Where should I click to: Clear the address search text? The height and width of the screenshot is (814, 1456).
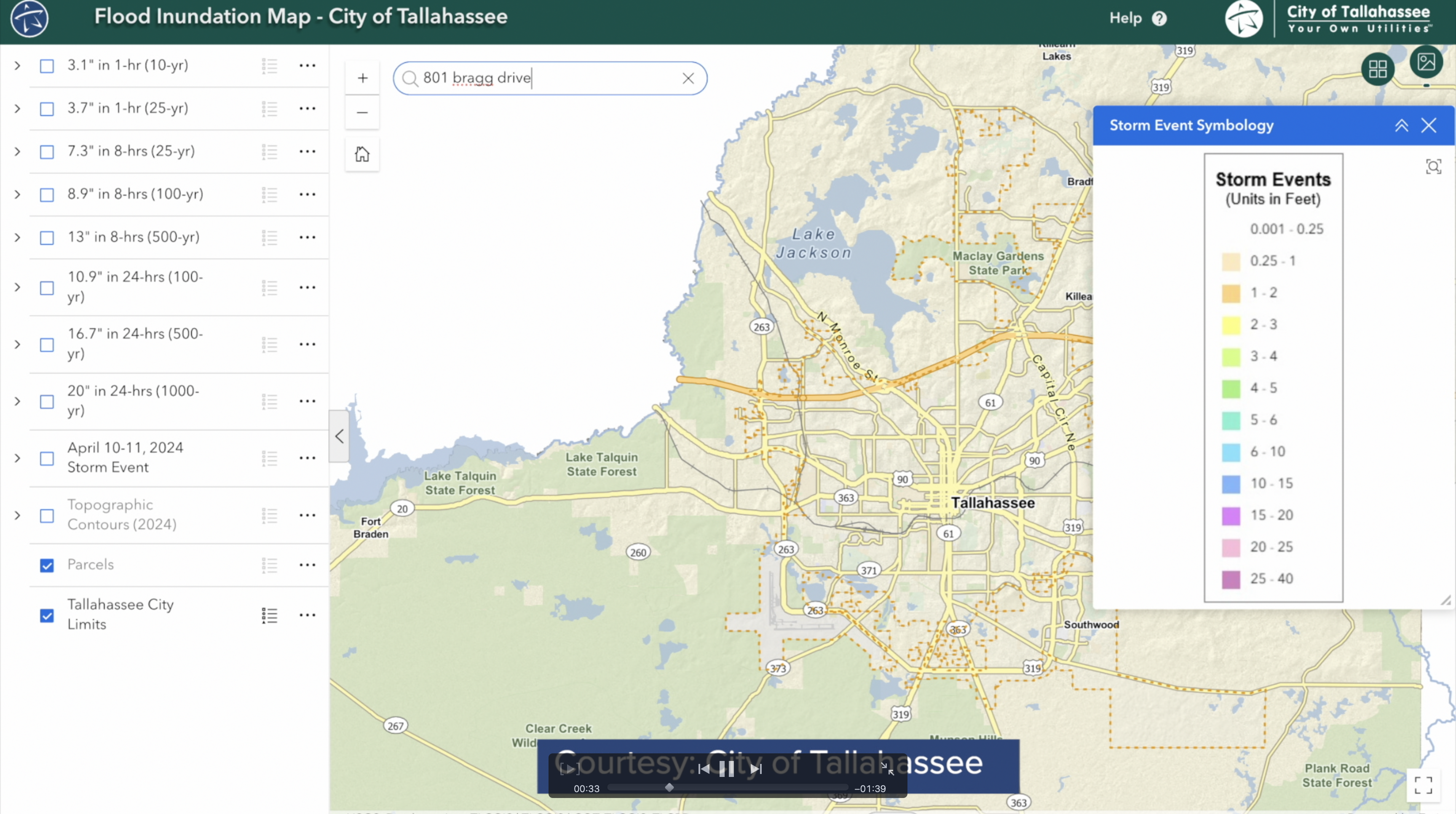click(x=688, y=78)
